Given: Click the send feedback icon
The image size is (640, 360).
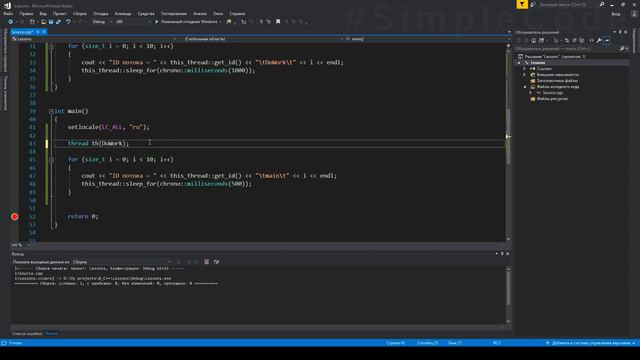Looking at the screenshot, I should click(x=533, y=4).
